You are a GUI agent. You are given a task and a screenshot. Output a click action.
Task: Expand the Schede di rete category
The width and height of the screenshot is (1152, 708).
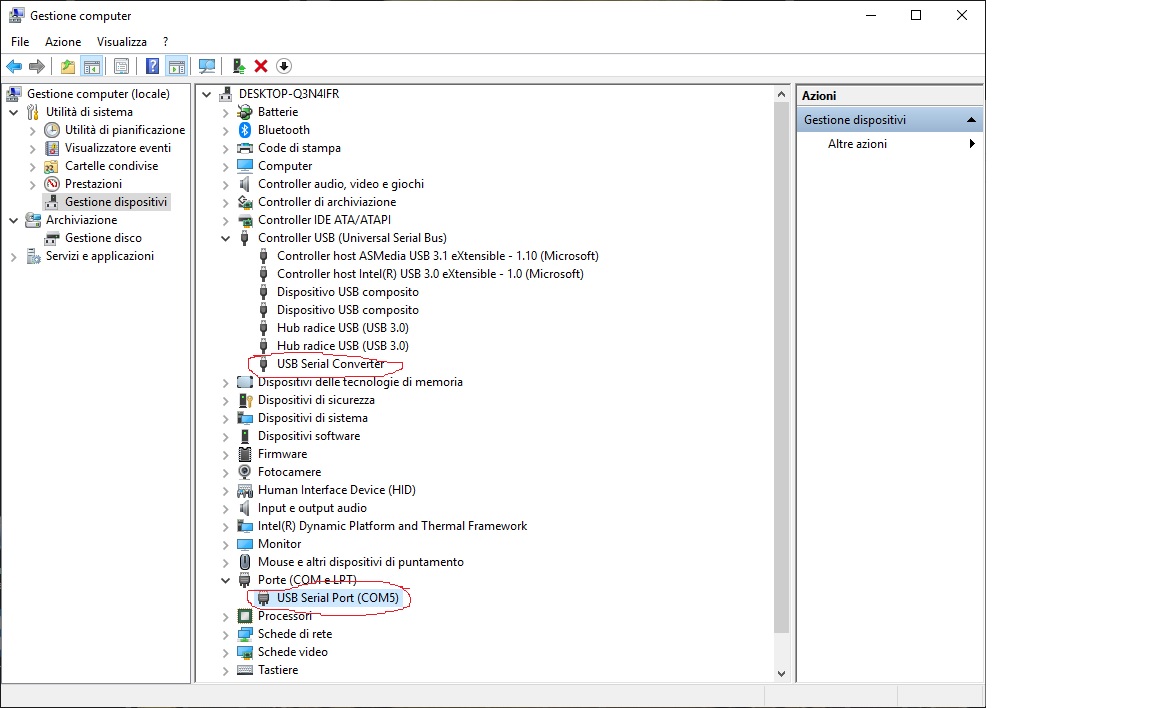pos(226,634)
